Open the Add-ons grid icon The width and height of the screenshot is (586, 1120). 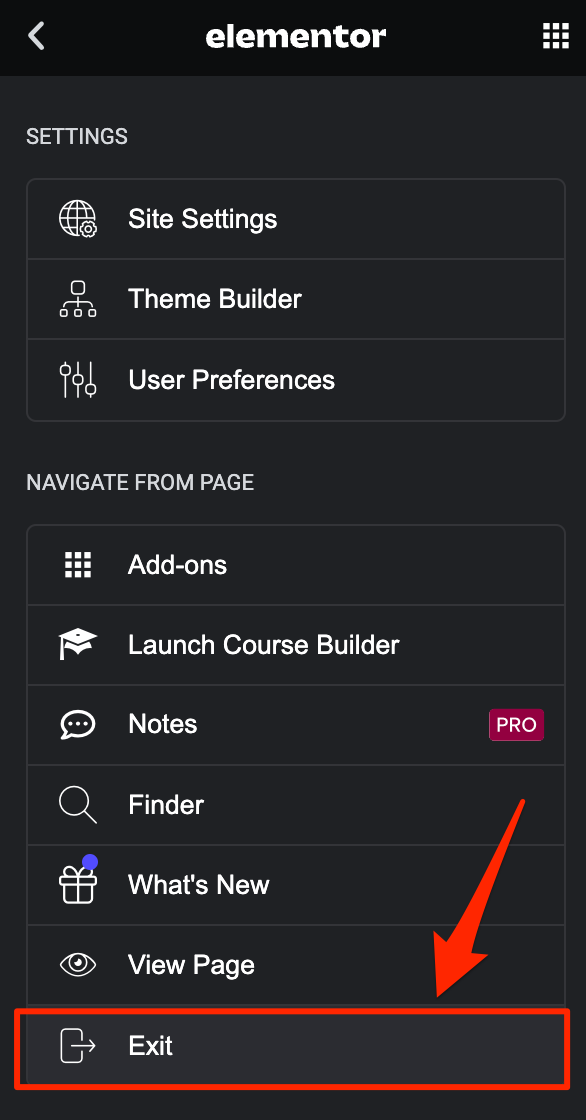[78, 564]
